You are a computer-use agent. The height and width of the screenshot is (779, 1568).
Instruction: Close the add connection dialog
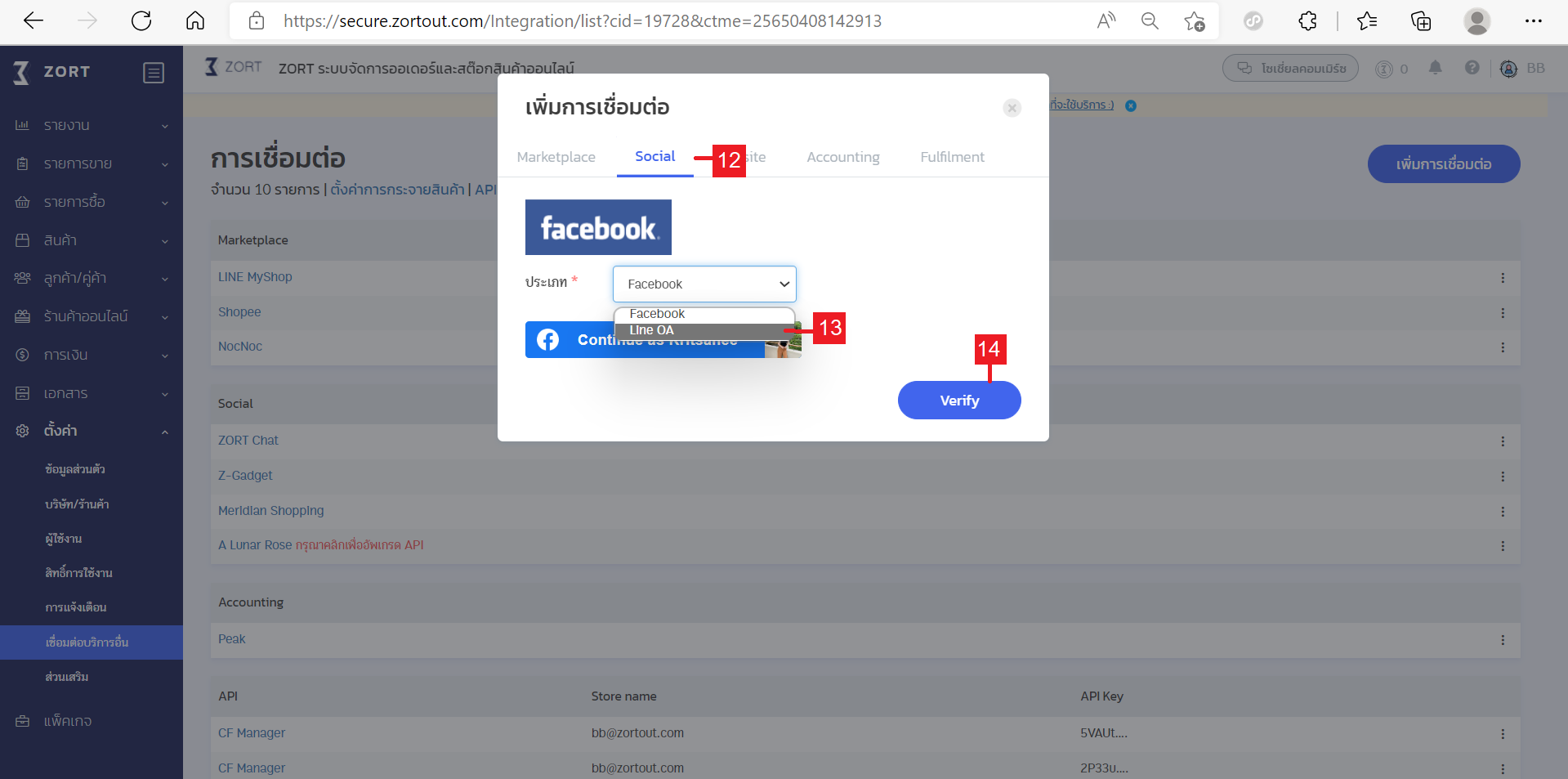pos(1012,108)
